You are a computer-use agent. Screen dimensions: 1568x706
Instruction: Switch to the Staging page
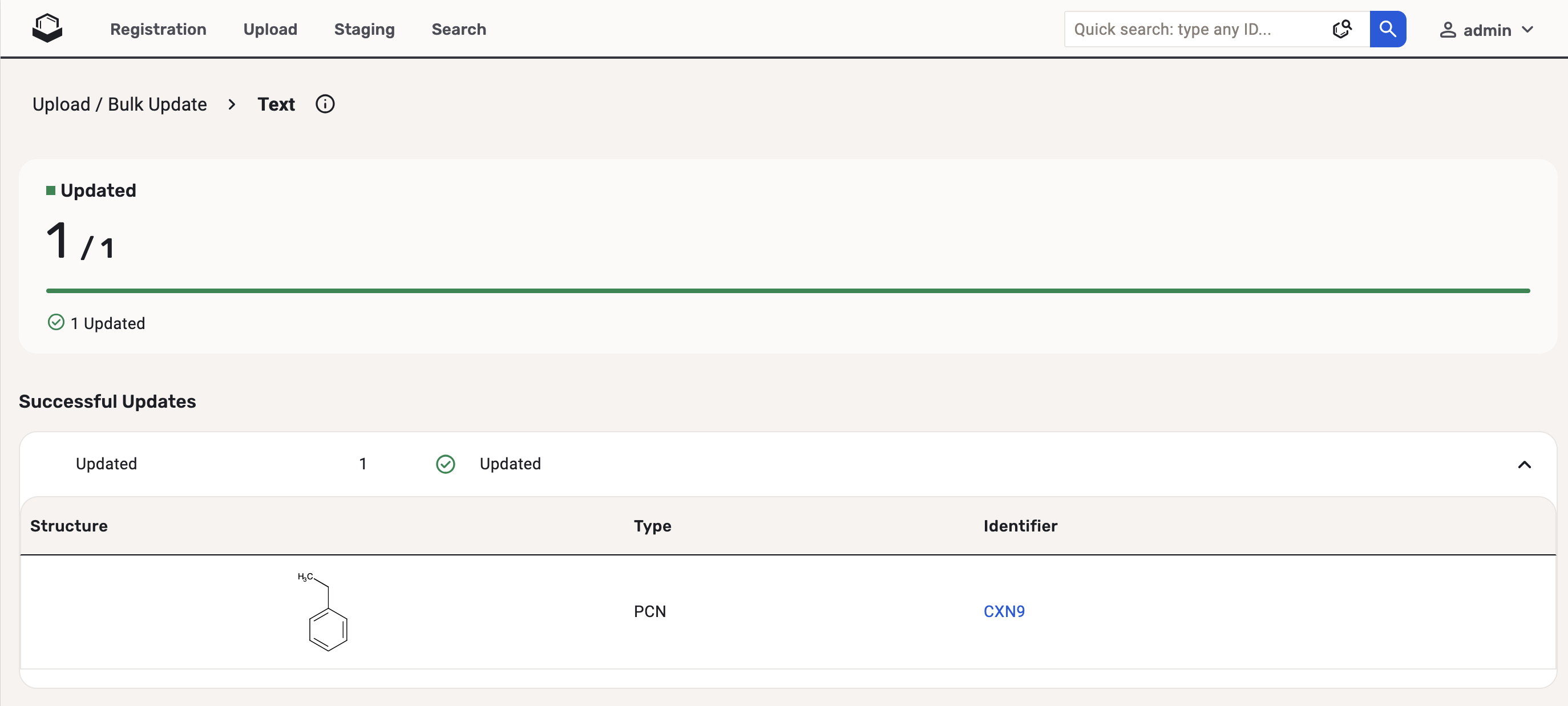(x=364, y=29)
